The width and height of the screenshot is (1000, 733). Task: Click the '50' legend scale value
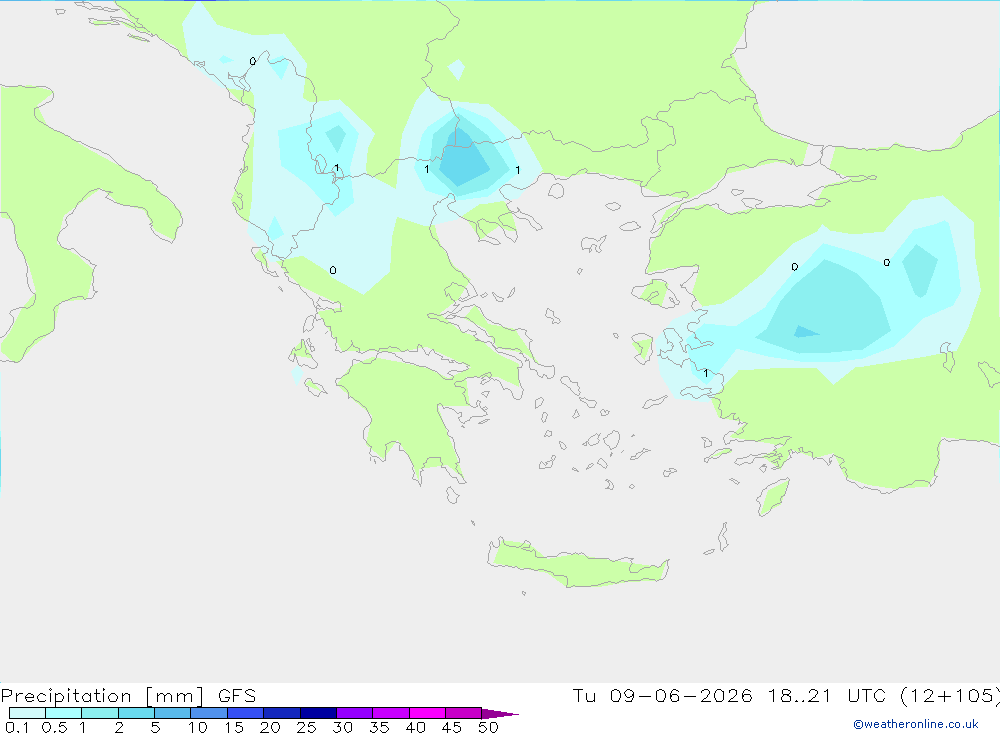(489, 727)
